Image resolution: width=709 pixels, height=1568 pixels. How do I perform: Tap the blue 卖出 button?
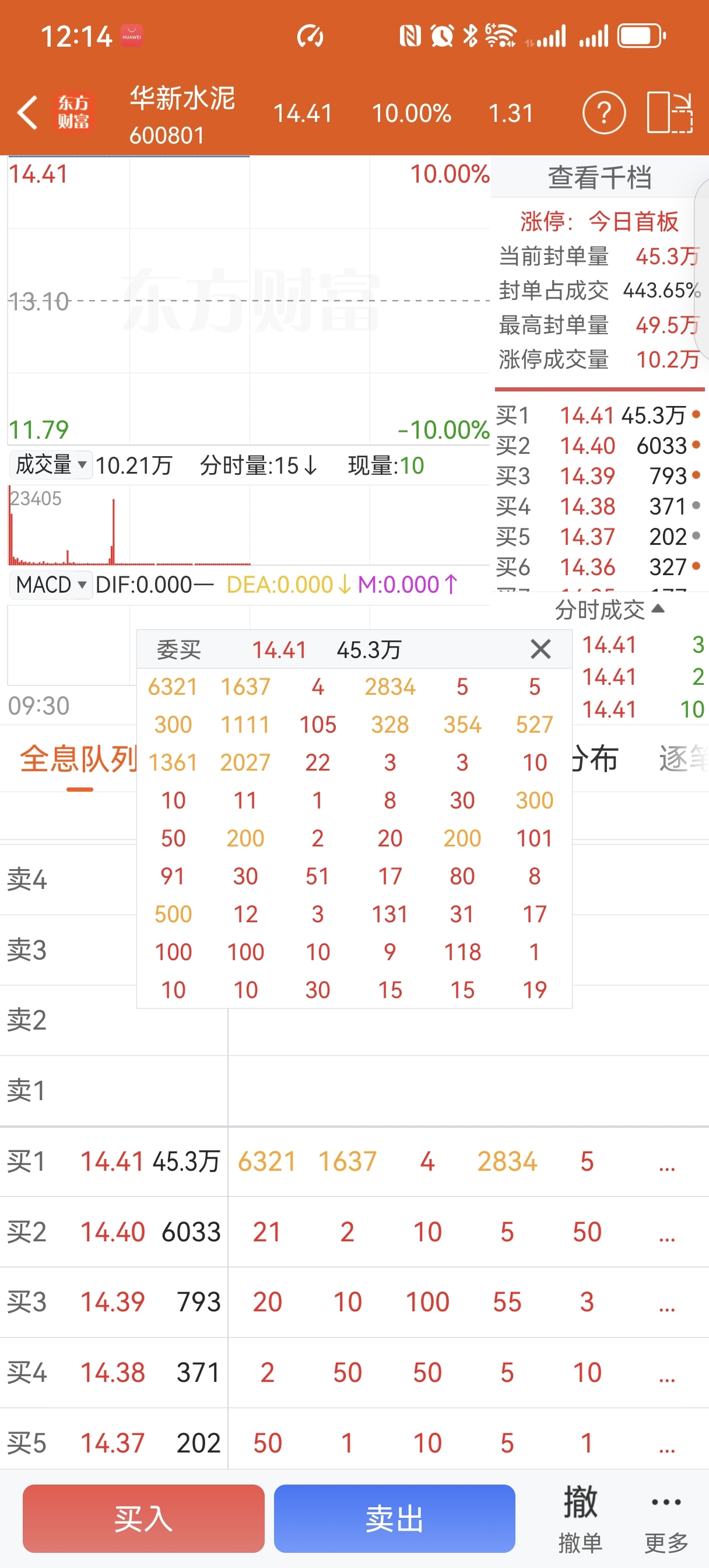click(394, 1518)
